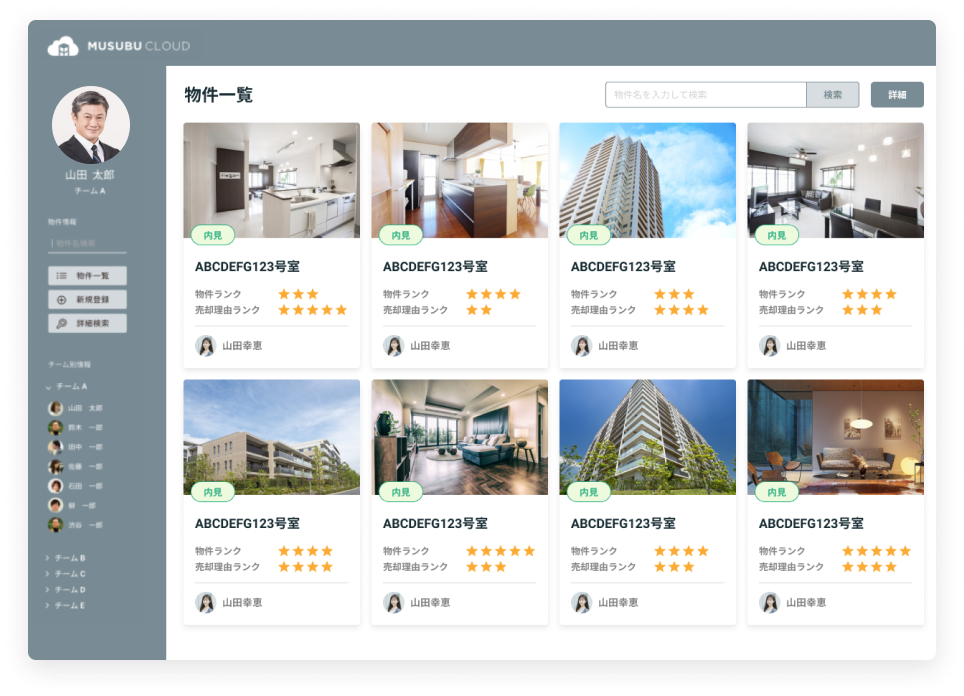Expand the チームE group
The width and height of the screenshot is (964, 696).
pyautogui.click(x=48, y=605)
